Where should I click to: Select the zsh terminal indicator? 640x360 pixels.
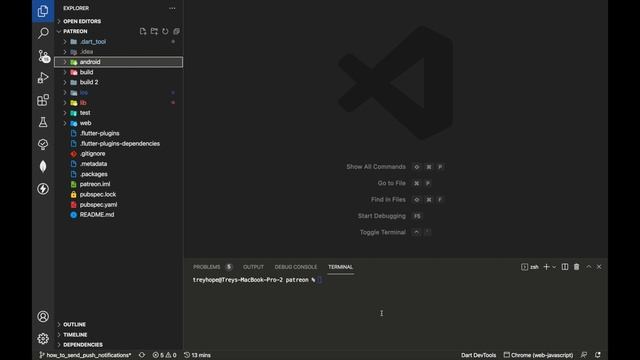point(529,267)
